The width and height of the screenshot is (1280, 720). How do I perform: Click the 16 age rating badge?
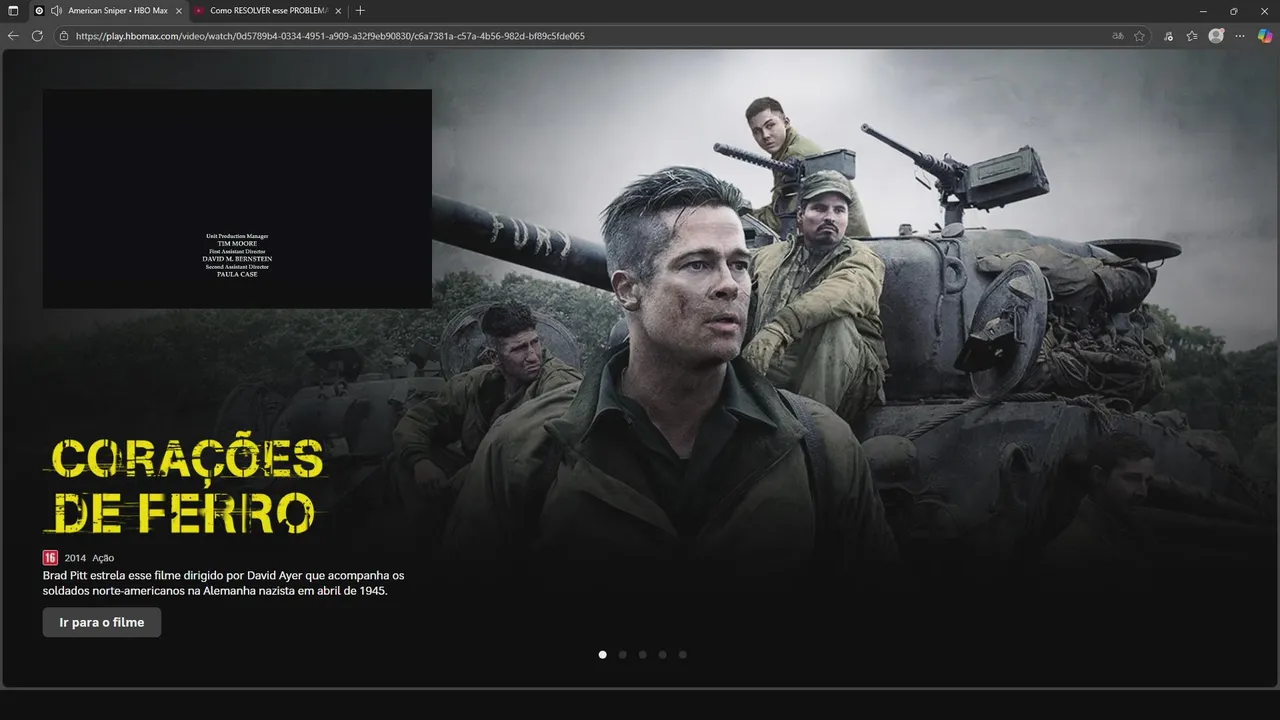50,558
